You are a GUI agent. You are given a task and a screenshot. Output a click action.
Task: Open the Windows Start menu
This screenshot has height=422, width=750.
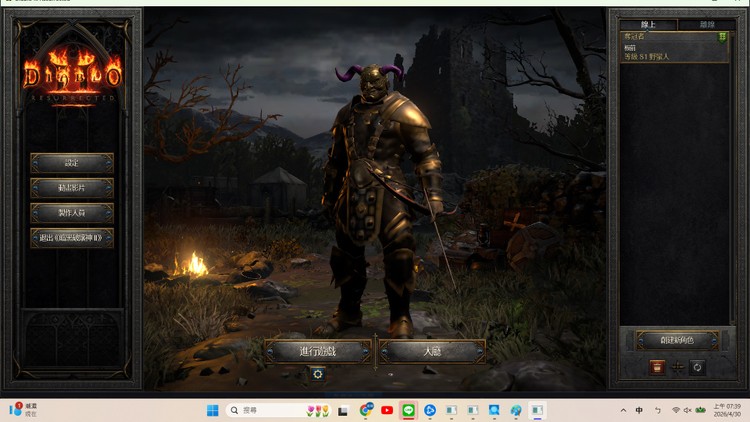213,410
